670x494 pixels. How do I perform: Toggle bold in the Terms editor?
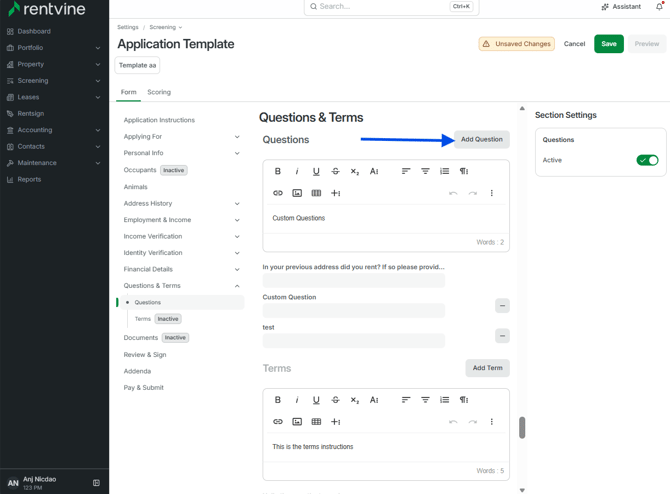tap(278, 400)
